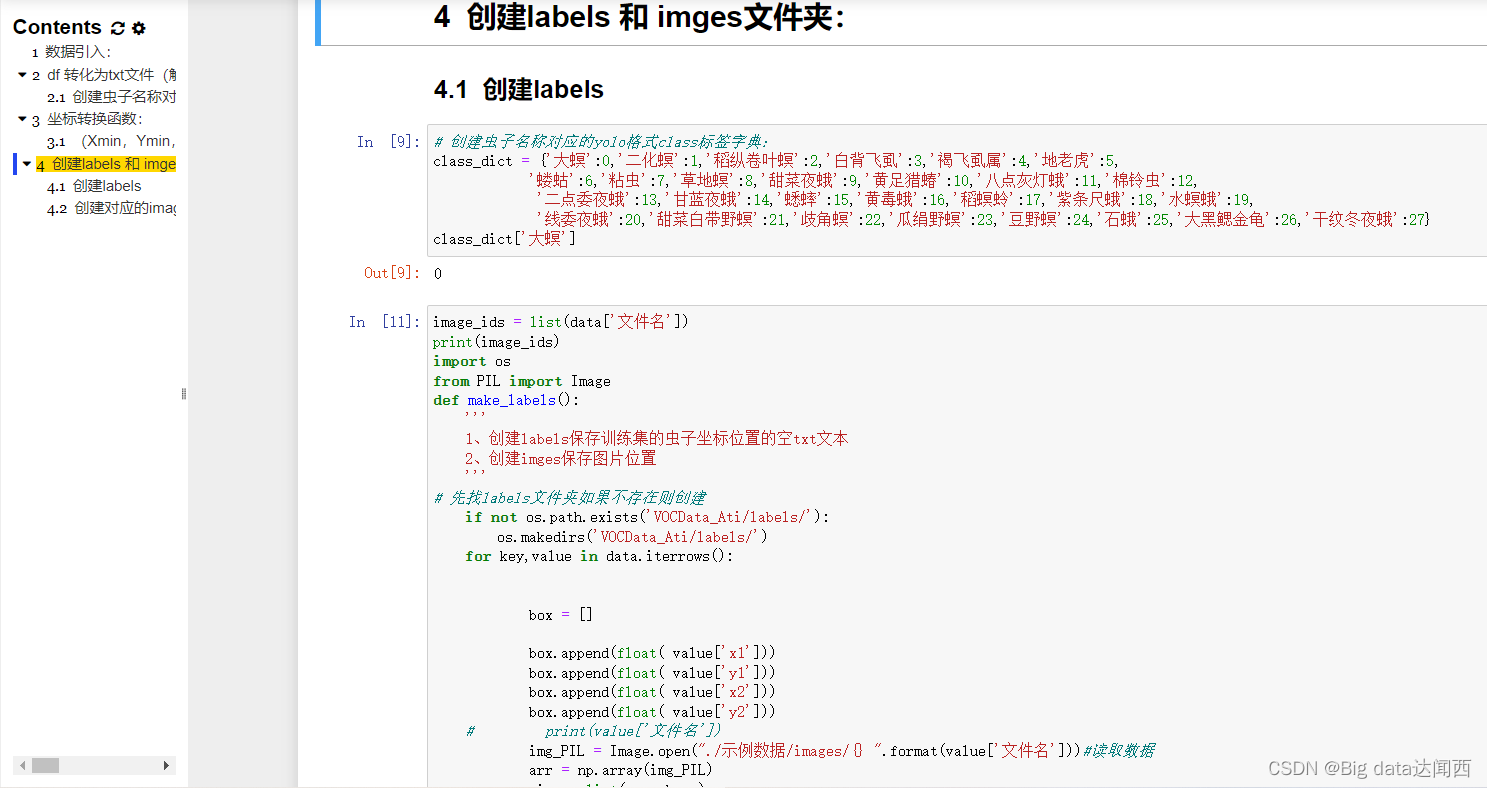Open table of contents settings gear
This screenshot has height=788, width=1487.
pos(139,28)
